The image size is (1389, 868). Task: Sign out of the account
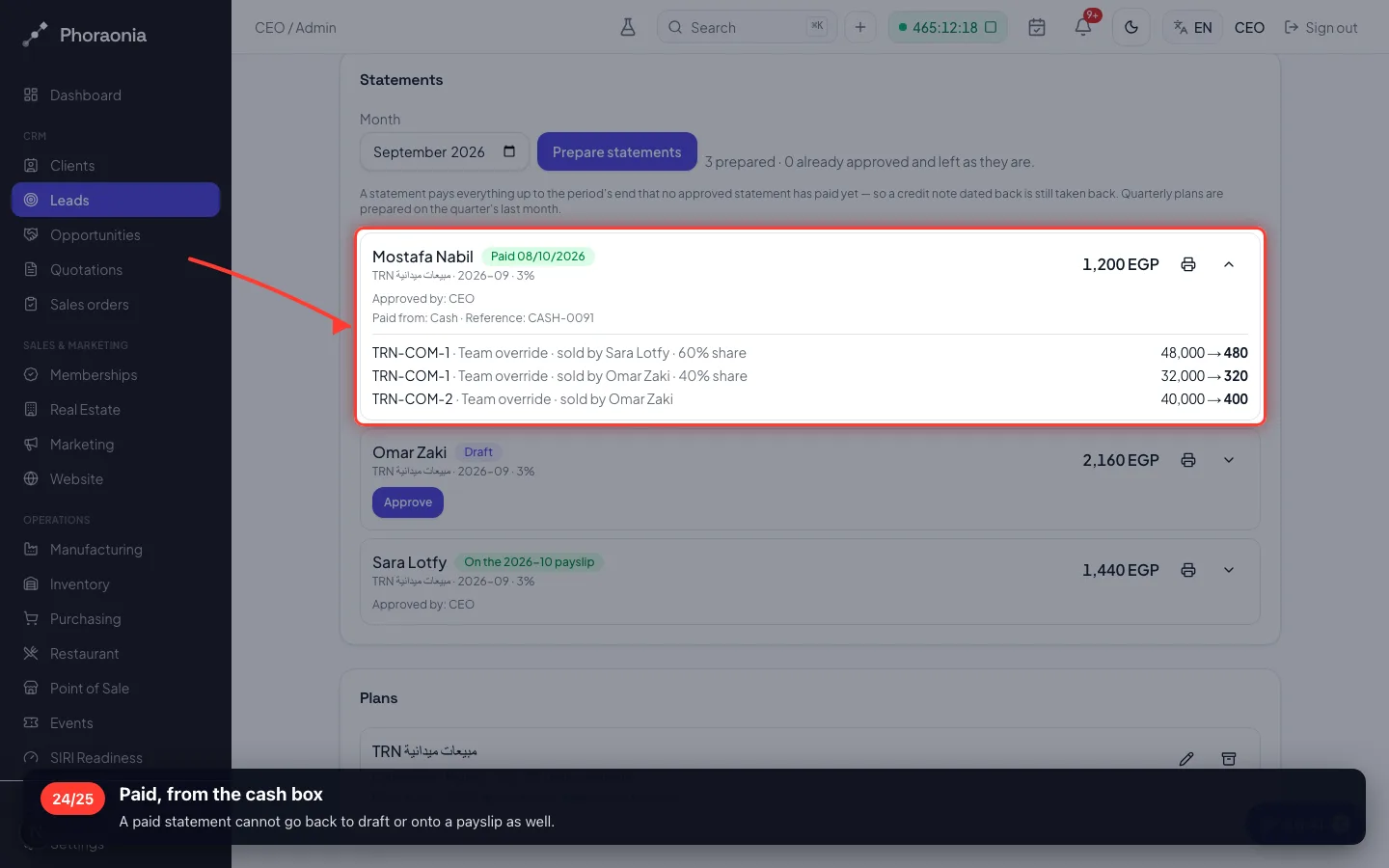pyautogui.click(x=1321, y=28)
